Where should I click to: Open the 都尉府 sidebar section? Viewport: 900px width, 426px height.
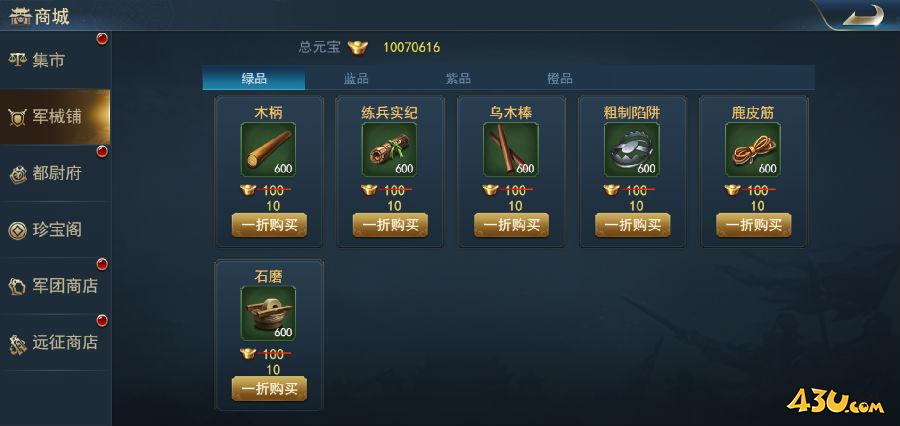click(55, 173)
